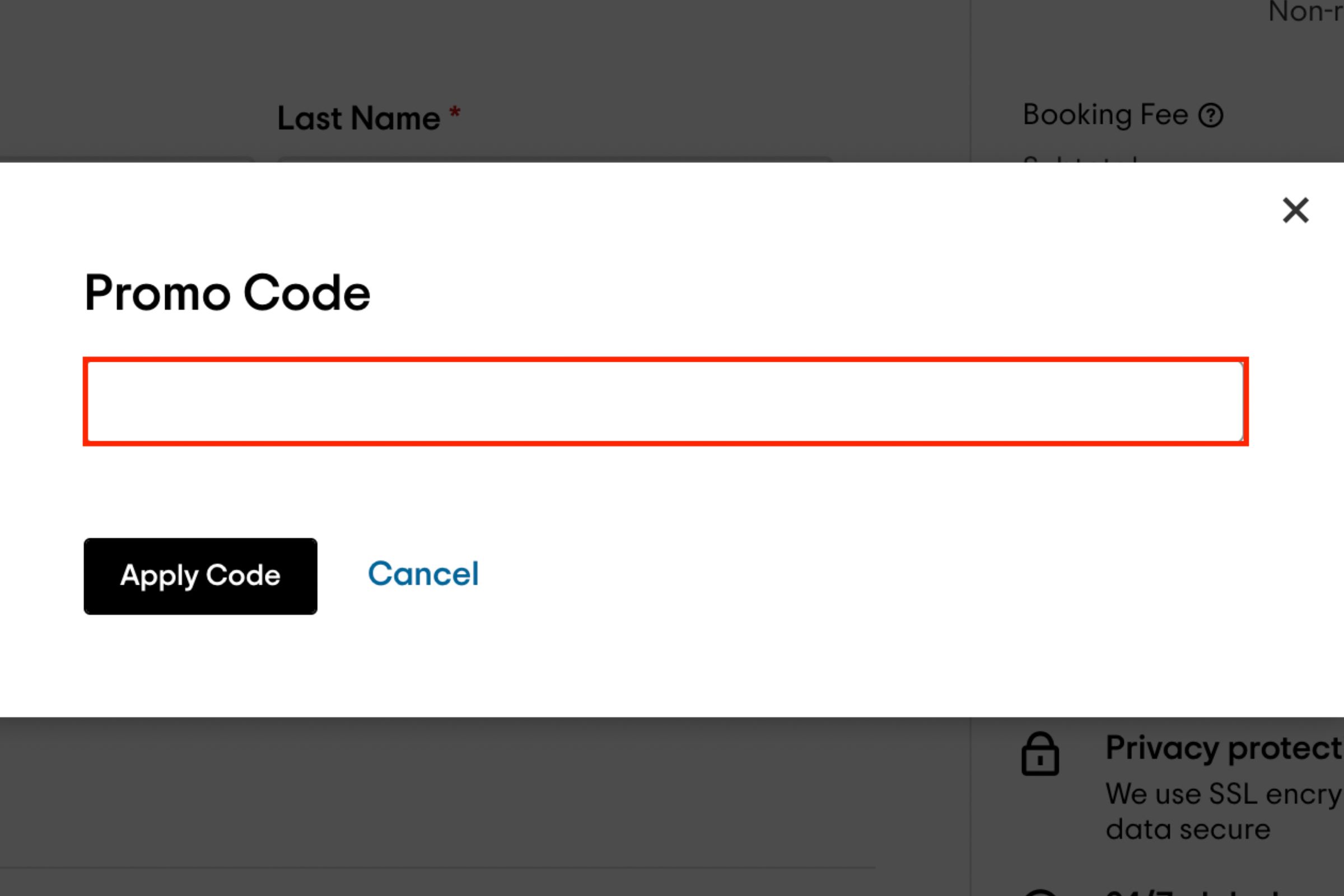Click the Booking Fee help question icon
The height and width of the screenshot is (896, 1344).
click(1211, 115)
